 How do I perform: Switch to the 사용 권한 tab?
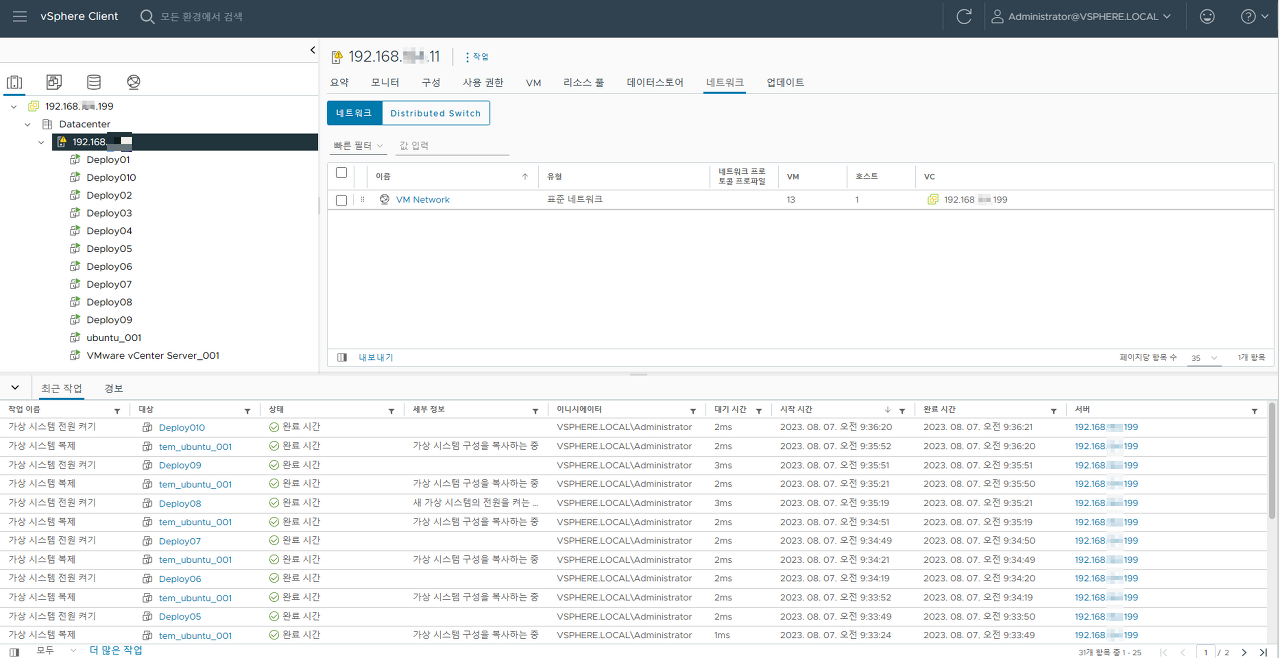pyautogui.click(x=483, y=83)
